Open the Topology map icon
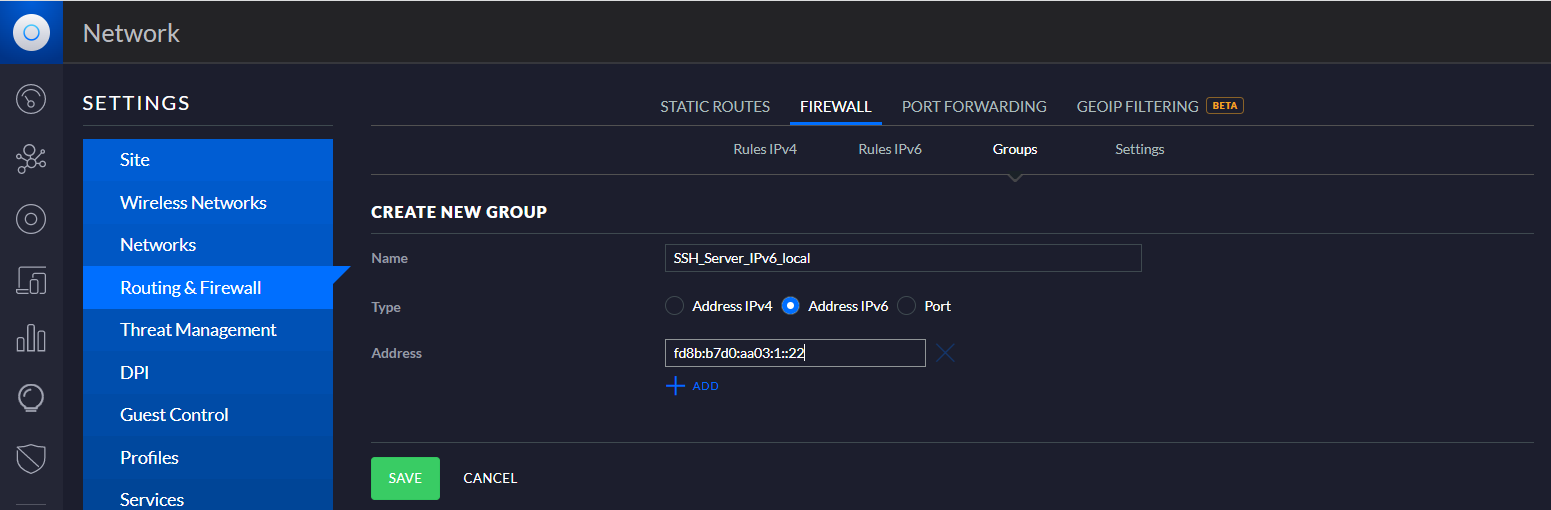 [x=31, y=158]
